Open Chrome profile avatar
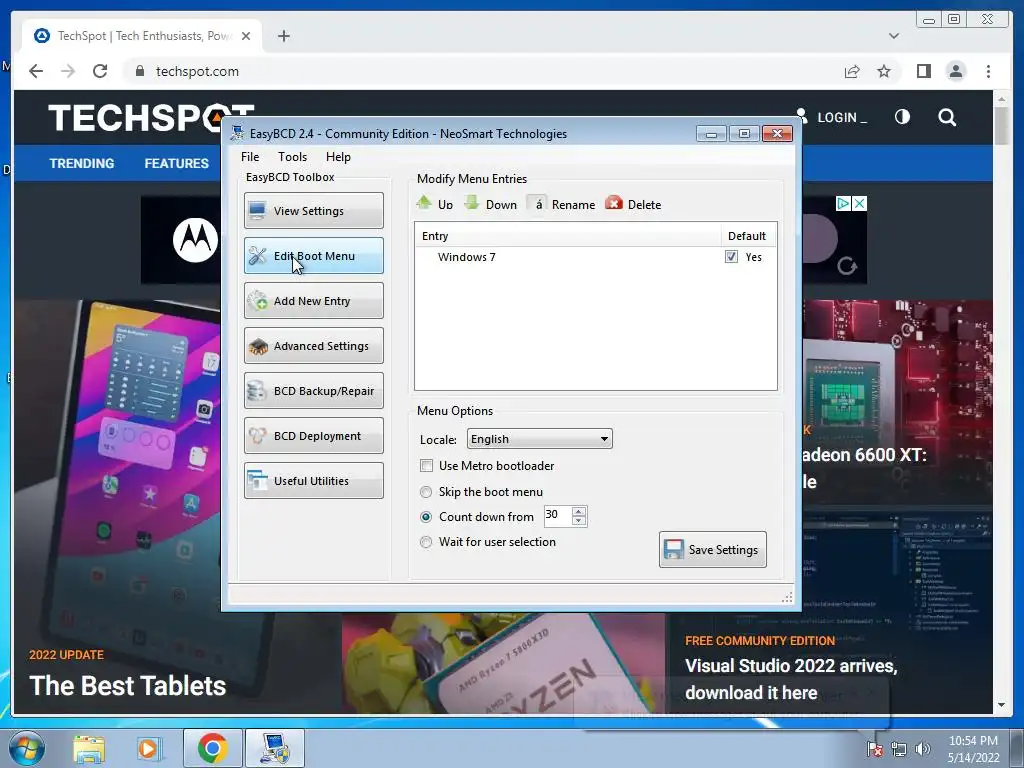 point(955,71)
